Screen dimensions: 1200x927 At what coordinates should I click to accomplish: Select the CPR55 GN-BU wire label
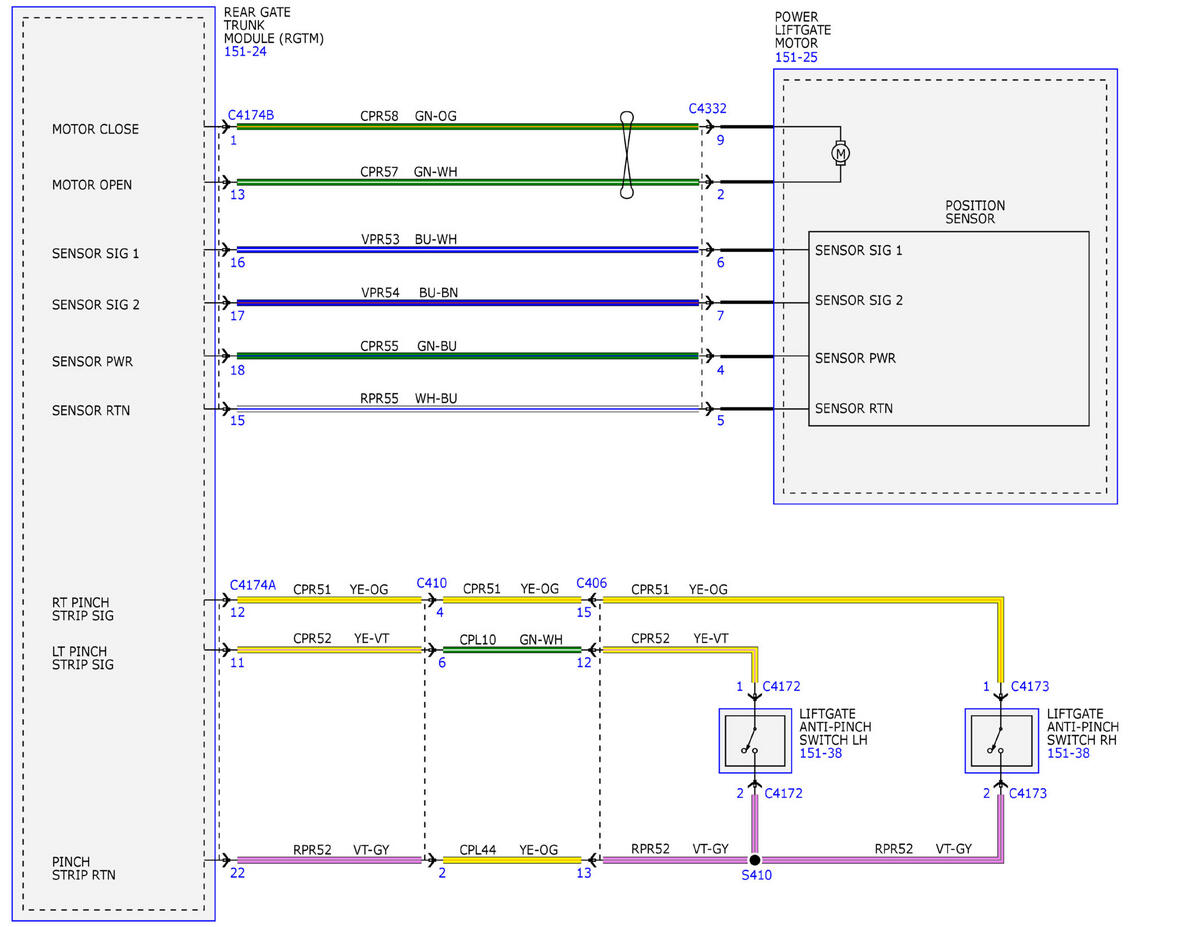[409, 346]
